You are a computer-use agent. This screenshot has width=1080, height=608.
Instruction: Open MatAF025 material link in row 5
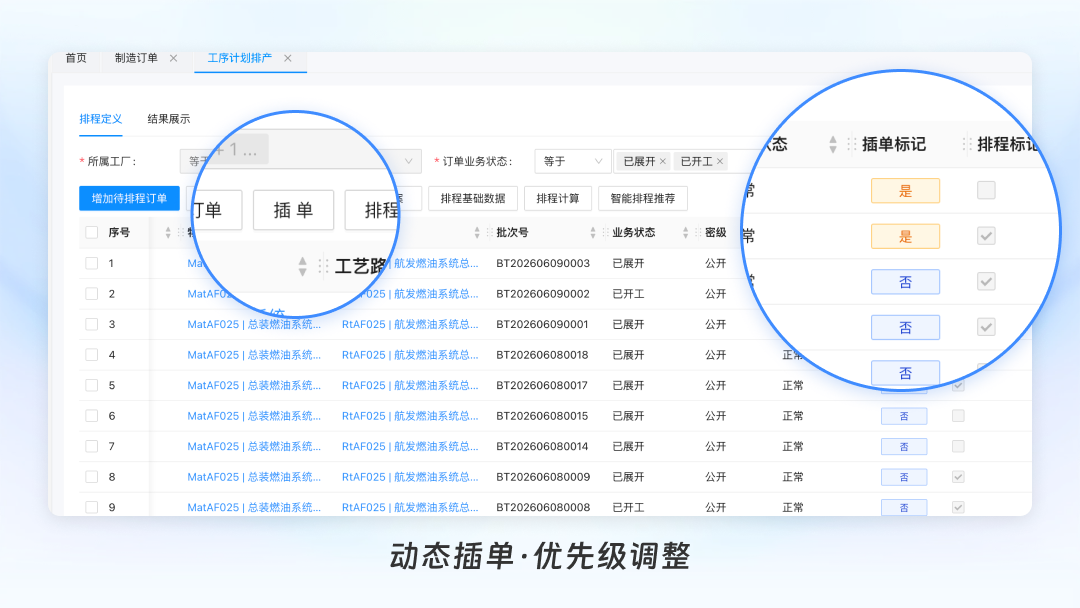(x=254, y=386)
